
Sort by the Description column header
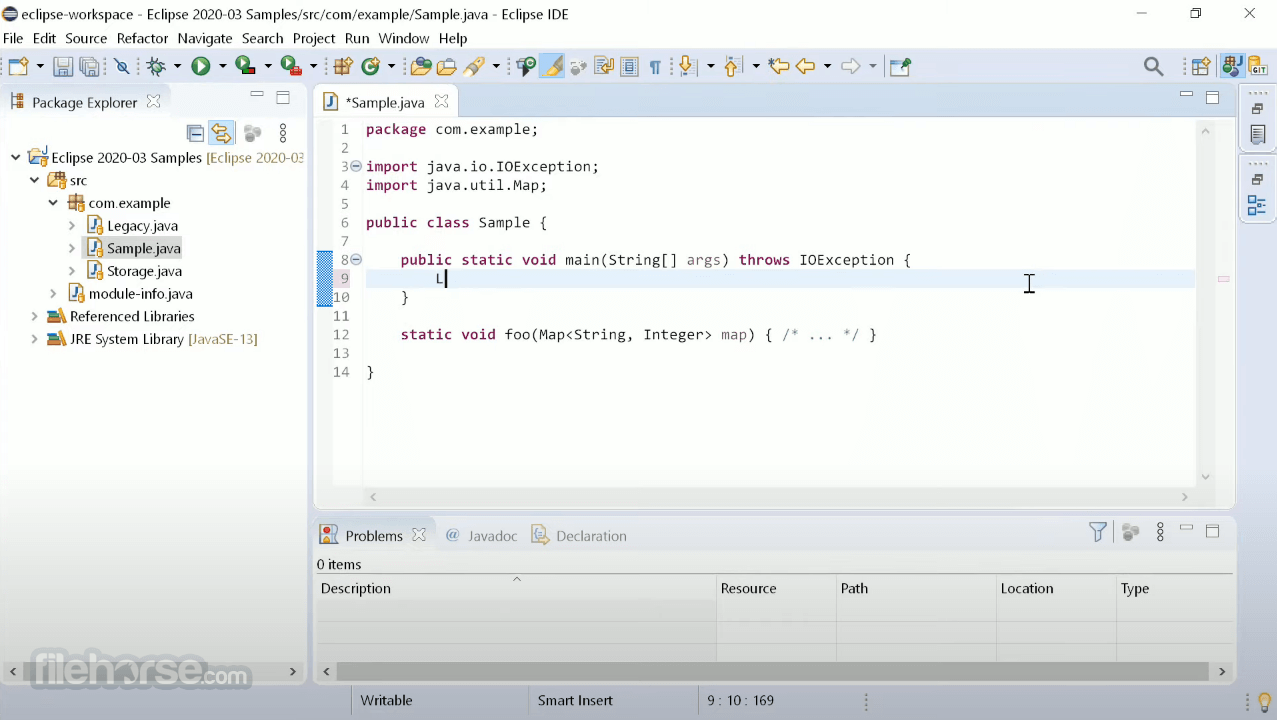pyautogui.click(x=516, y=589)
